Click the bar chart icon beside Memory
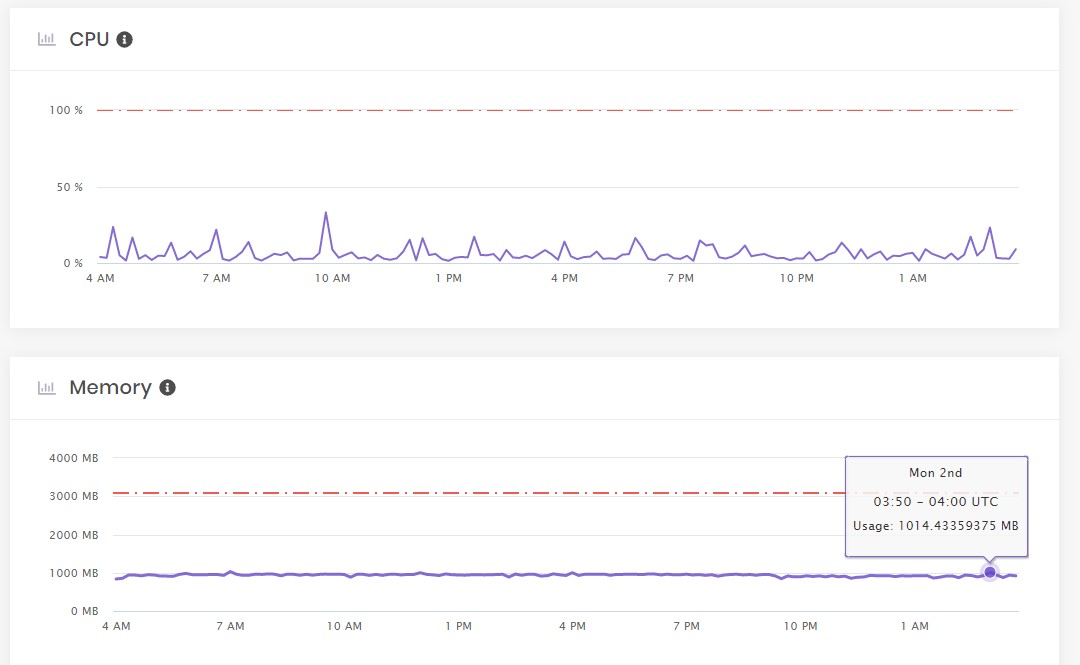The width and height of the screenshot is (1080, 665). [46, 387]
